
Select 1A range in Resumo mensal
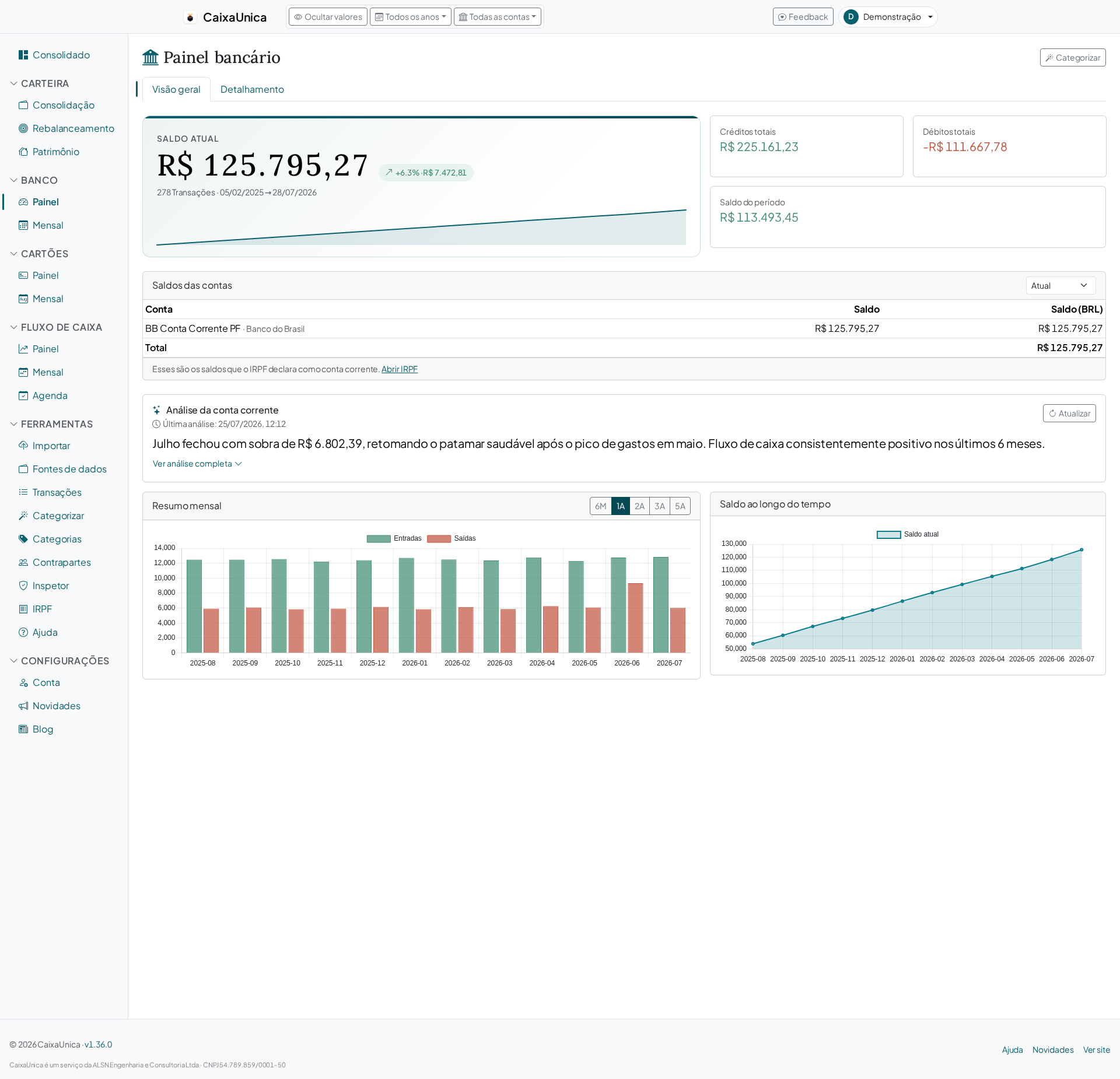tap(620, 506)
